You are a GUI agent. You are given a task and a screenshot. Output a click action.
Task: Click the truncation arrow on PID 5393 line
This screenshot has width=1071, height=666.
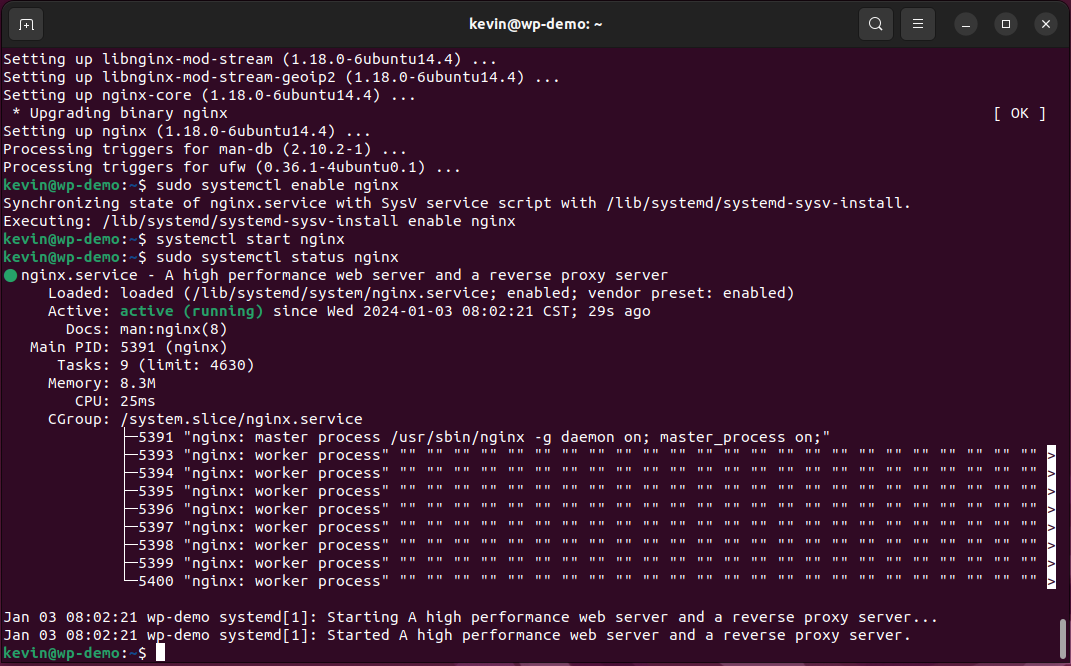click(x=1051, y=455)
